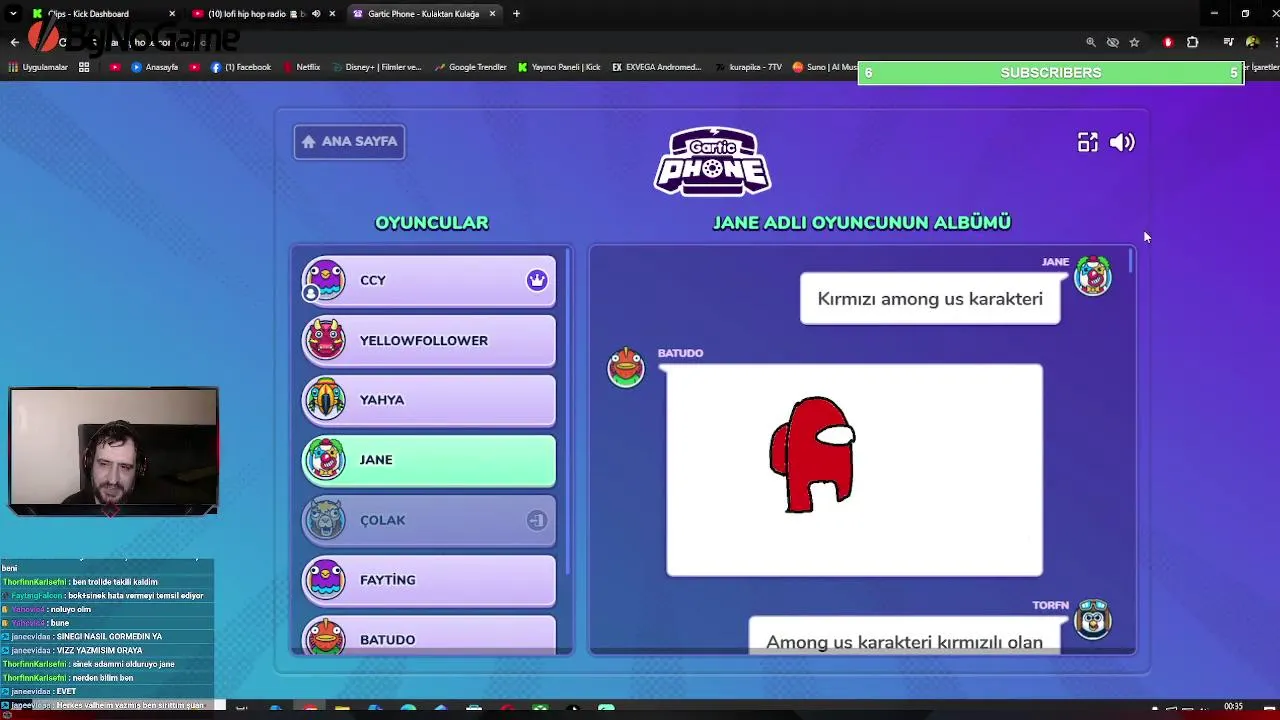
Task: Open the Yayıncı Paneli | Kick bookmark
Action: [x=559, y=67]
